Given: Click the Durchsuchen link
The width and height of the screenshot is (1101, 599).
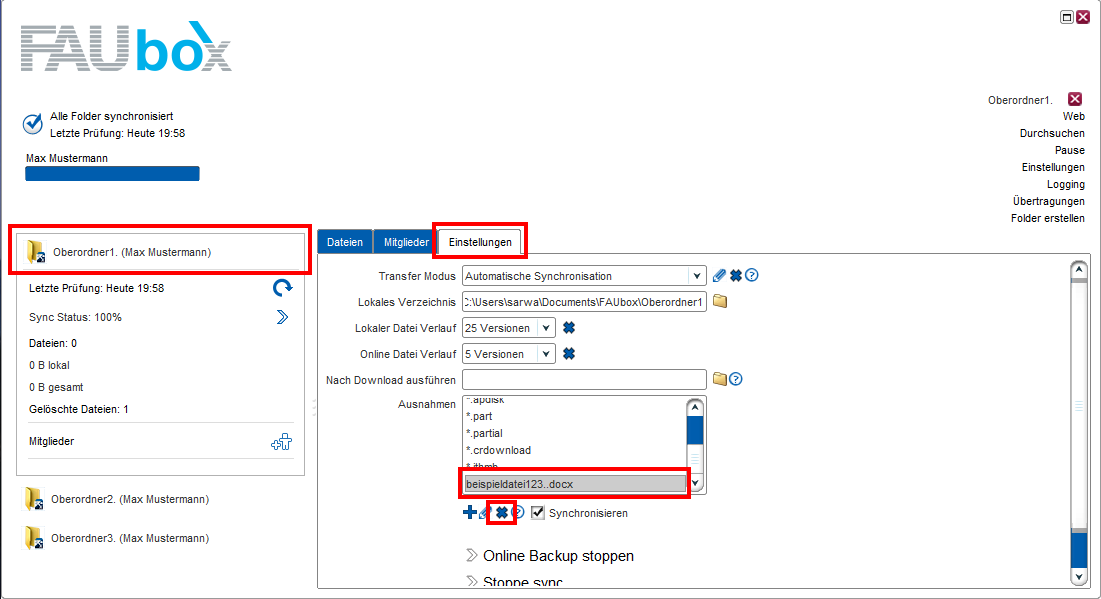Looking at the screenshot, I should 1052,133.
